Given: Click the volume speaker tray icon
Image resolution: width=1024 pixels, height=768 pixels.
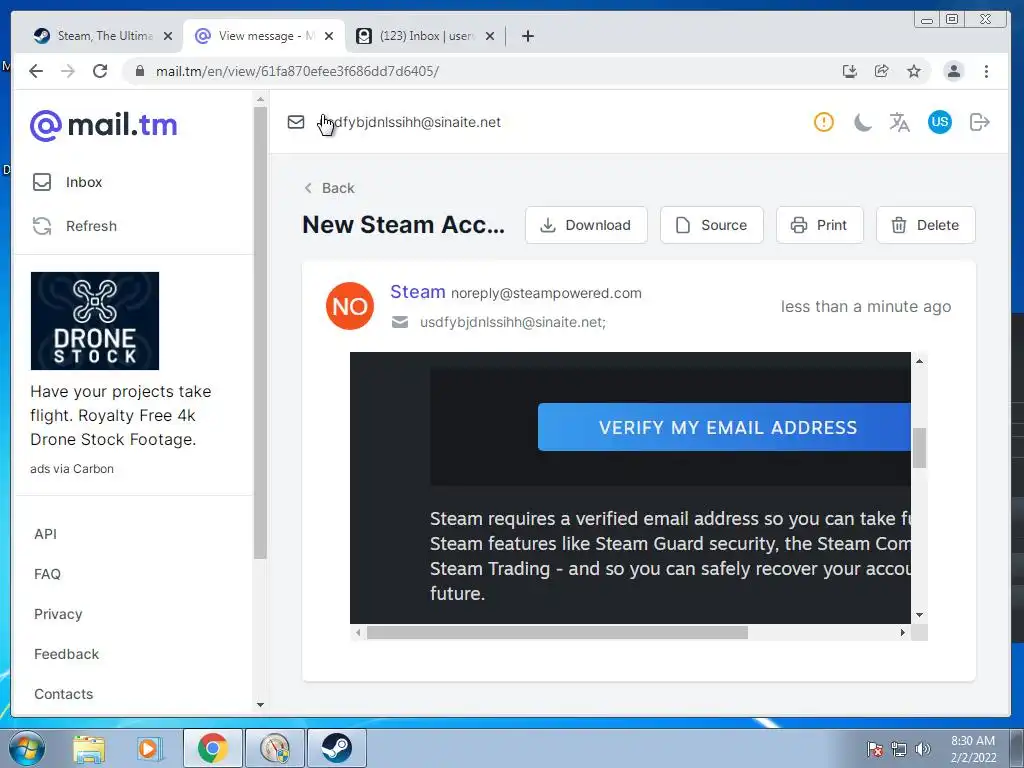Looking at the screenshot, I should pos(923,749).
